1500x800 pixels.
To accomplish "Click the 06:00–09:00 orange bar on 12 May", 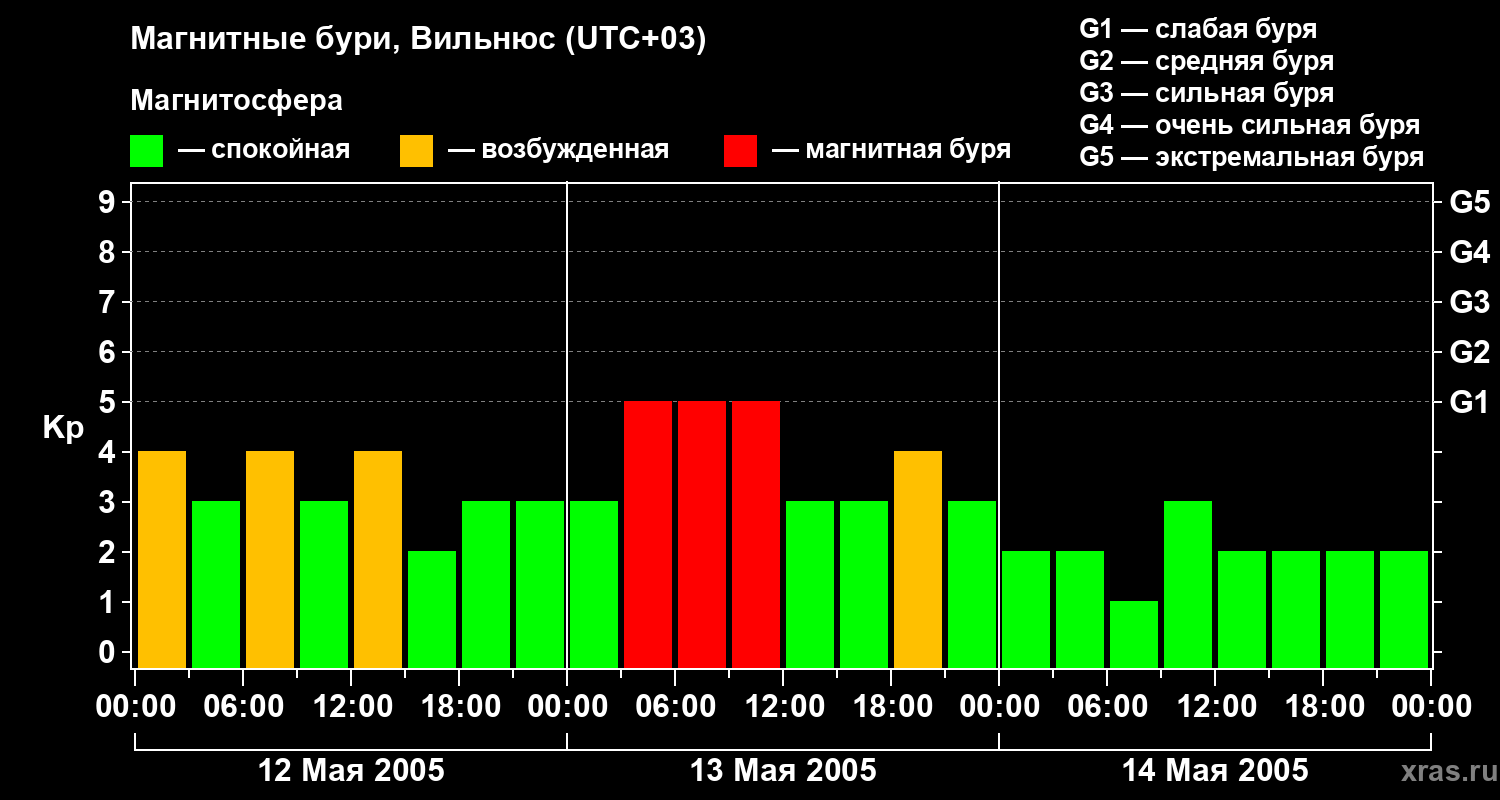I will (270, 559).
